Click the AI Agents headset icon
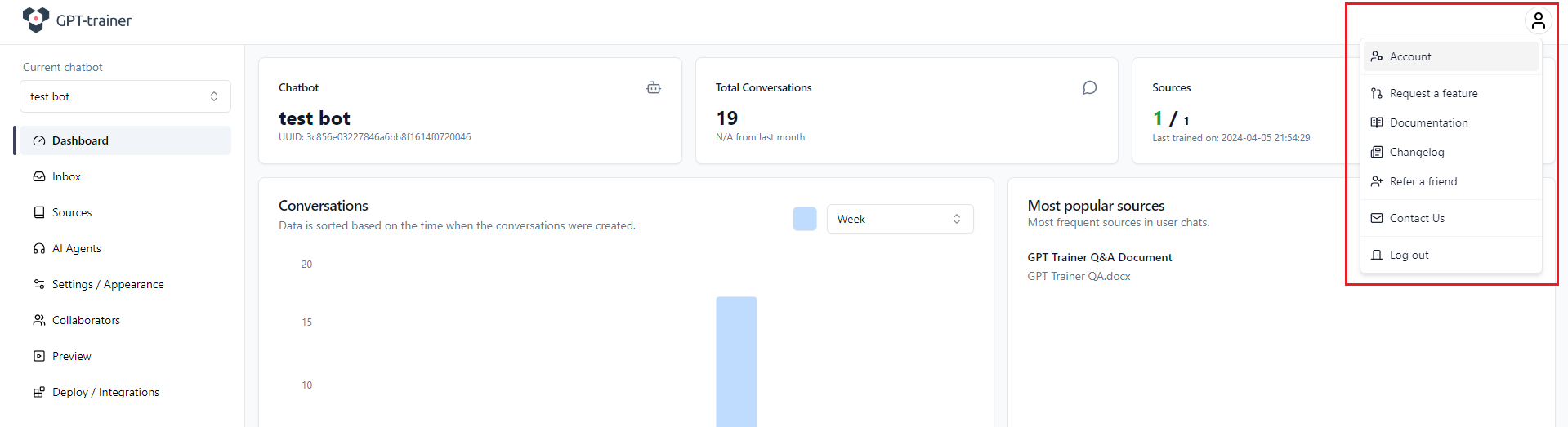Viewport: 1568px width, 427px height. 39,248
